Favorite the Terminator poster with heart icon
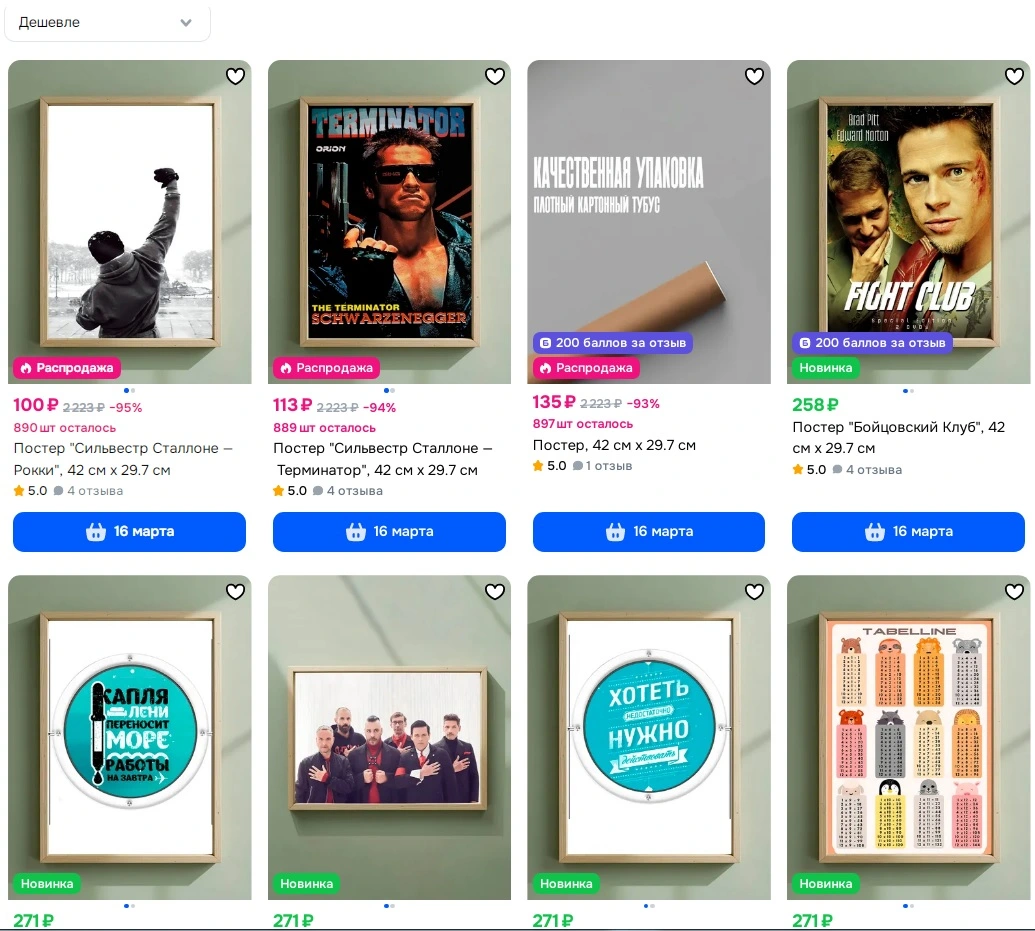Image resolution: width=1035 pixels, height=931 pixels. point(495,77)
